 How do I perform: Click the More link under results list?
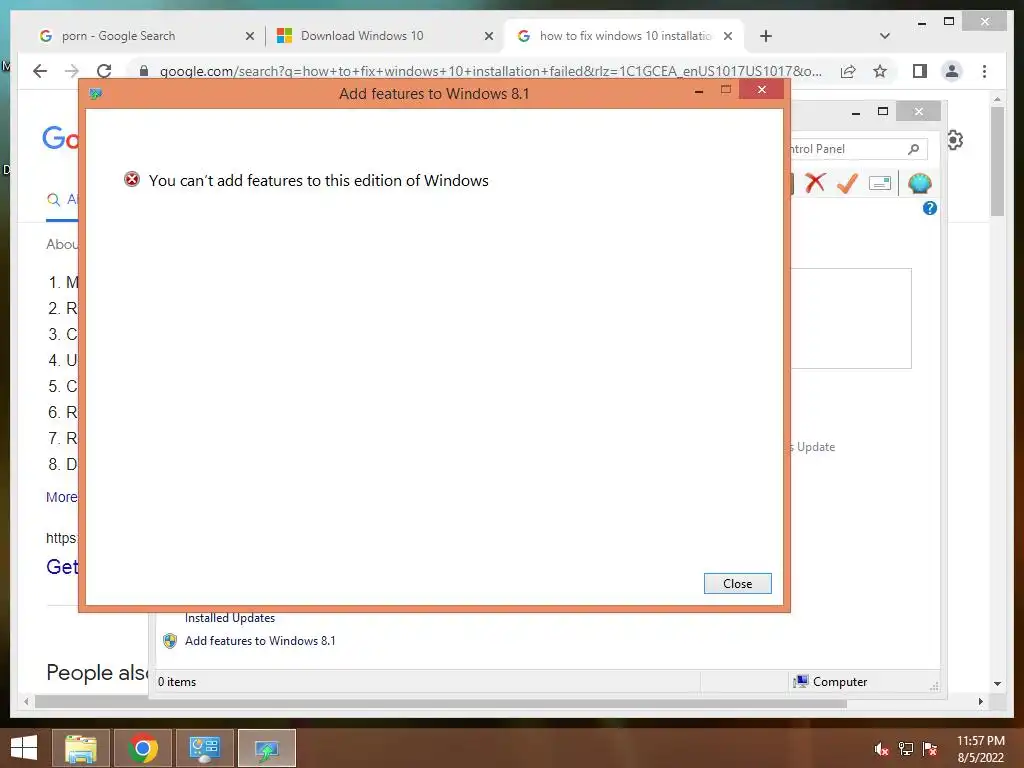click(61, 497)
